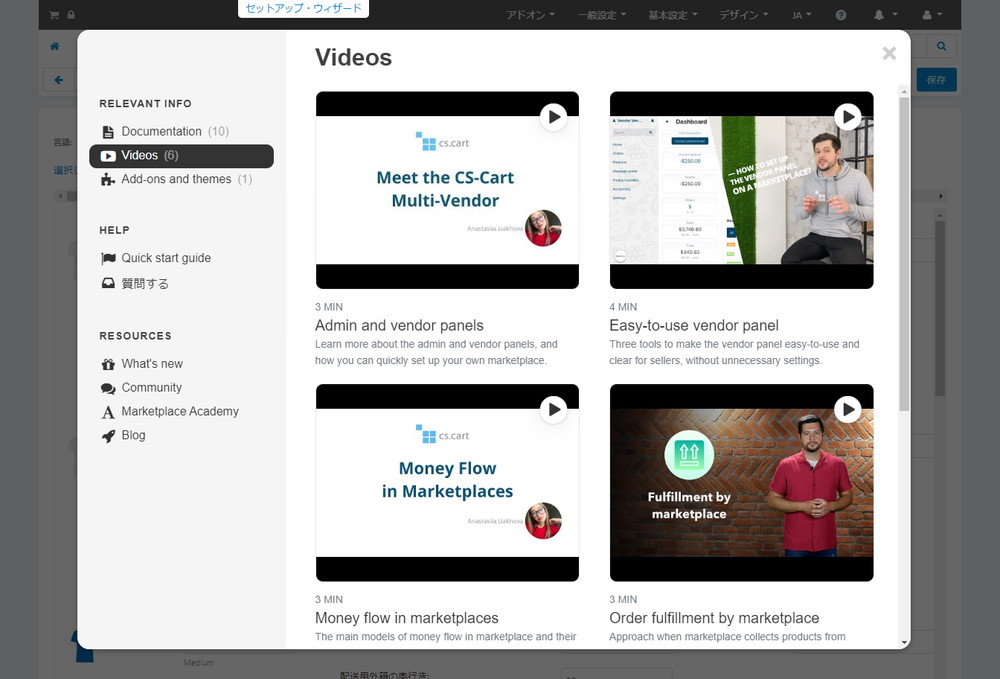1000x679 pixels.
Task: Click the help question mark icon
Action: click(x=841, y=15)
